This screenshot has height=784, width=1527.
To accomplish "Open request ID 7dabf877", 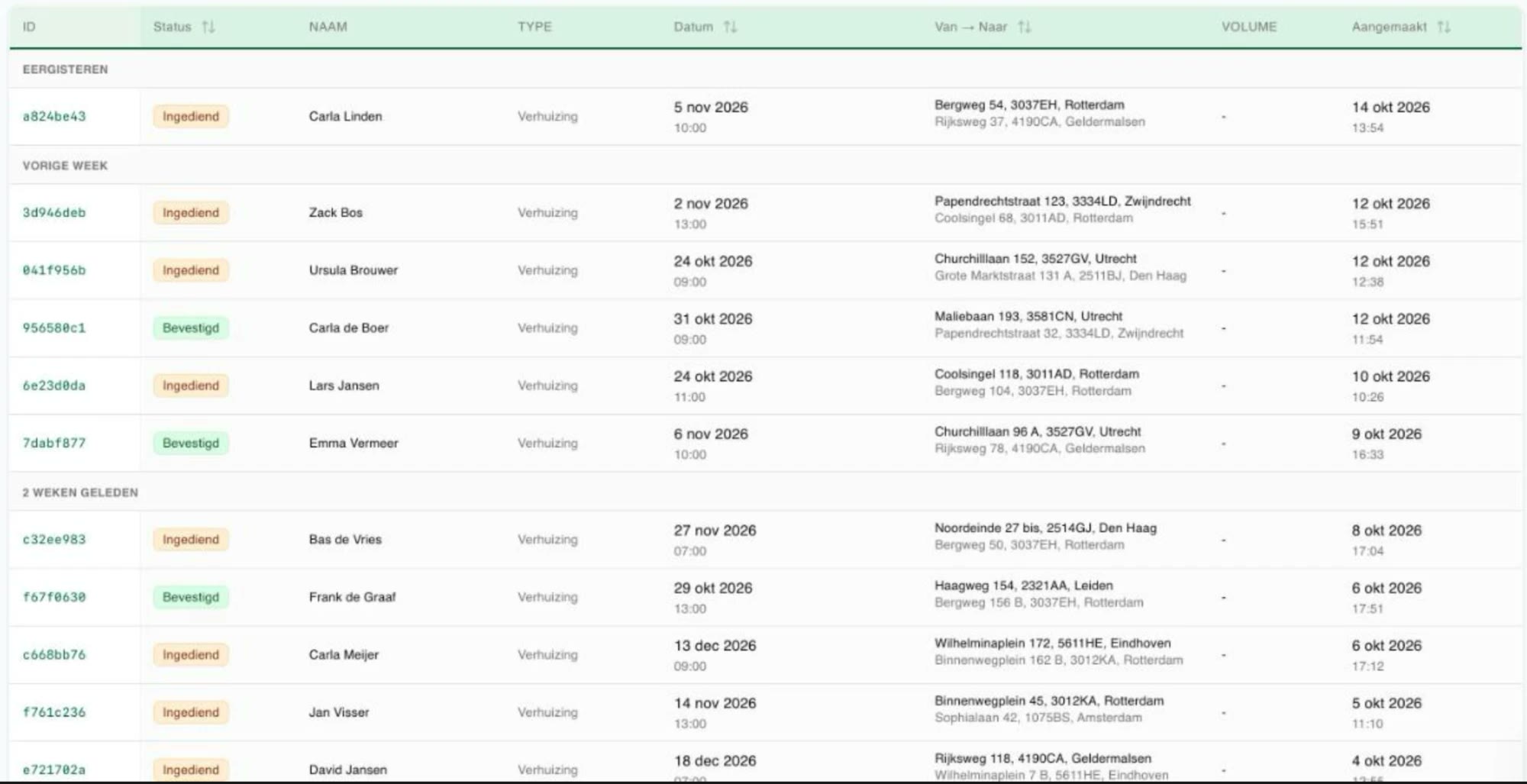I will (54, 444).
